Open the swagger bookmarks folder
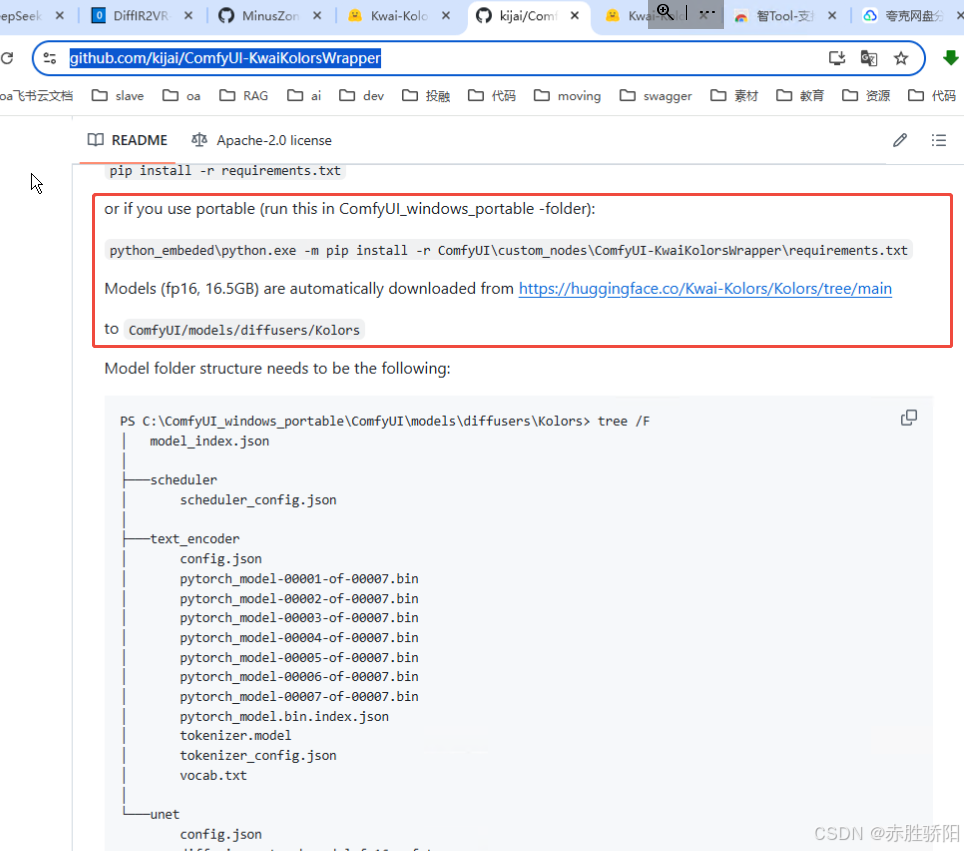The image size is (964, 851). tap(656, 95)
